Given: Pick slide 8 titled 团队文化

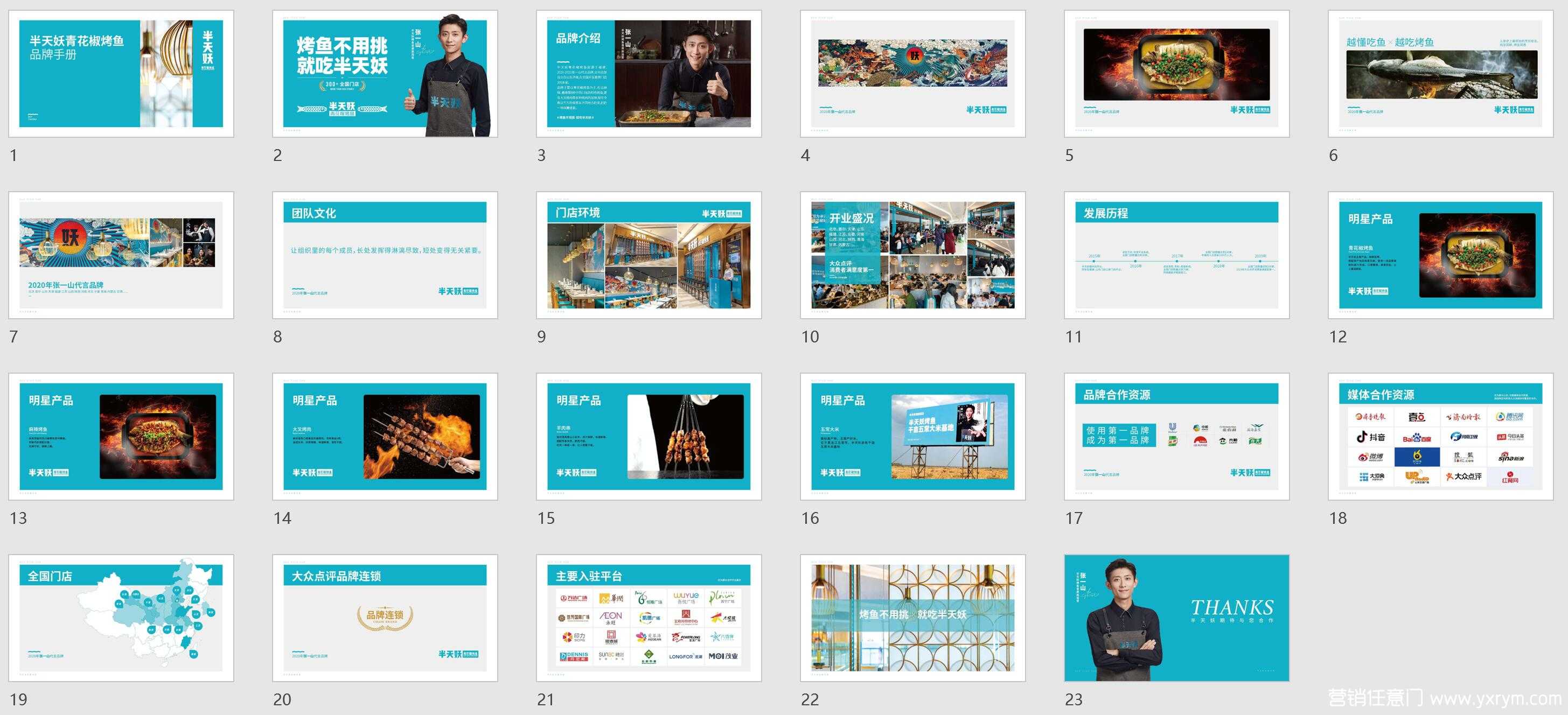Looking at the screenshot, I should point(385,255).
